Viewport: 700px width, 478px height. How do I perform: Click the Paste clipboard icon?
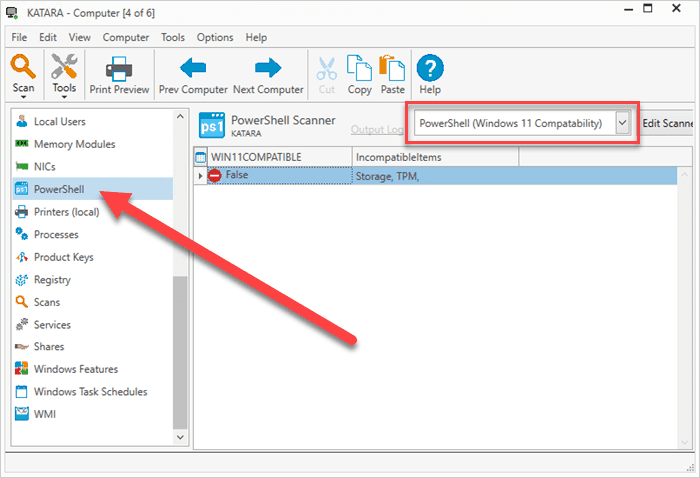392,68
